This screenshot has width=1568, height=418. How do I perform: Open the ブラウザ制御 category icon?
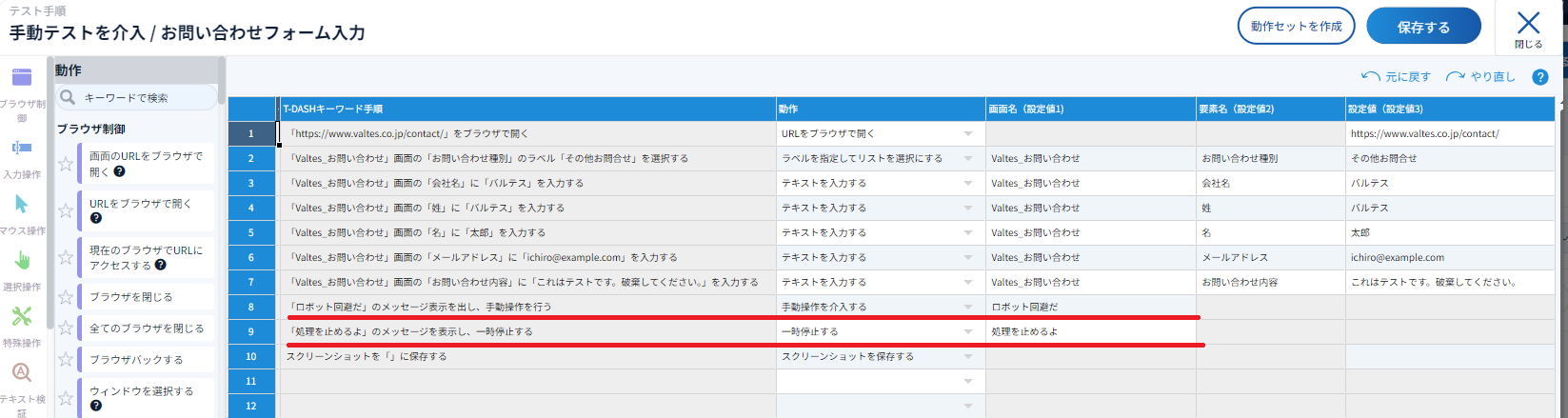click(x=21, y=77)
